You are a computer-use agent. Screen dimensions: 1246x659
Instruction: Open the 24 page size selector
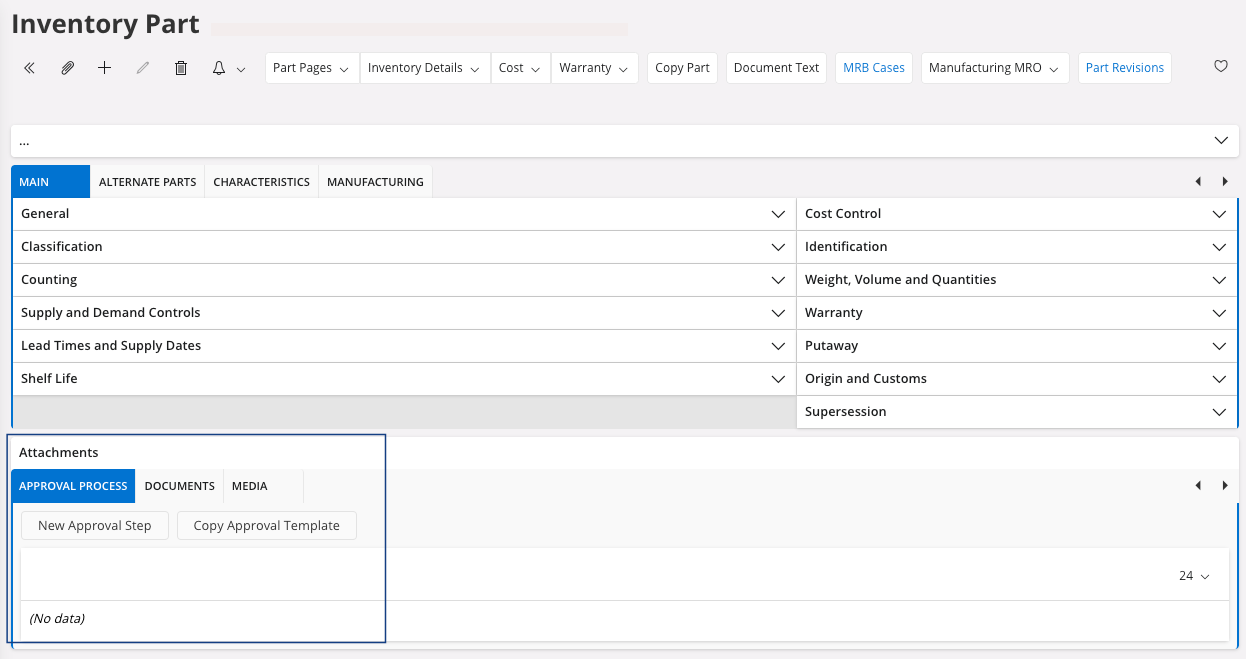coord(1193,576)
